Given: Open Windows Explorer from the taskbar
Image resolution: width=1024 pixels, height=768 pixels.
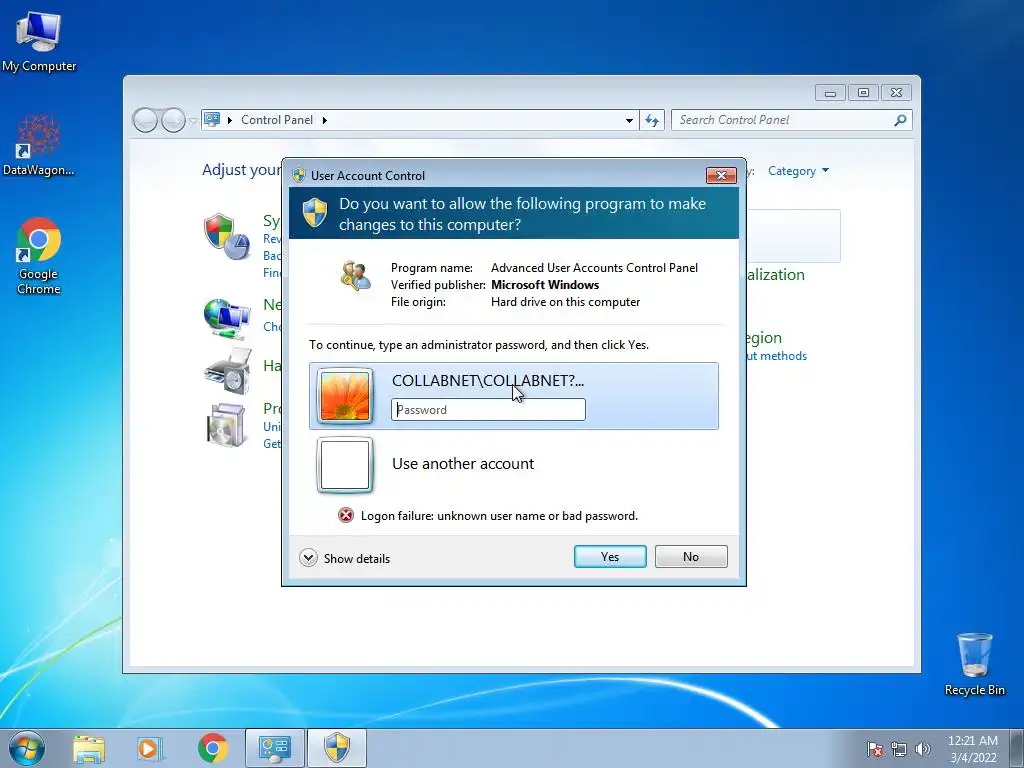Looking at the screenshot, I should 89,749.
